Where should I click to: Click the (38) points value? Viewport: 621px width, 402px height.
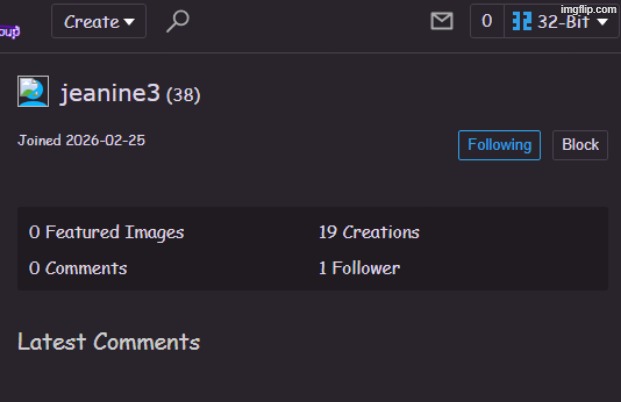pos(183,95)
